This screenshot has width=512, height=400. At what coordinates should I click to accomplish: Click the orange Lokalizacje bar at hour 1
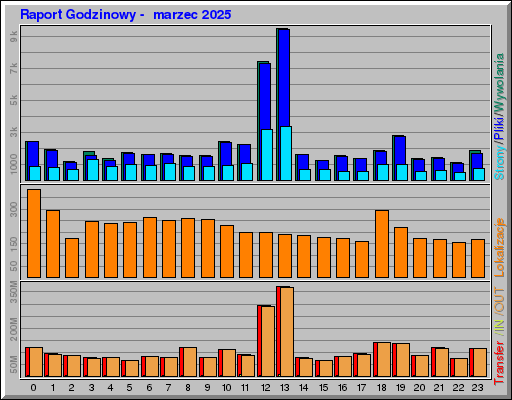[53, 244]
